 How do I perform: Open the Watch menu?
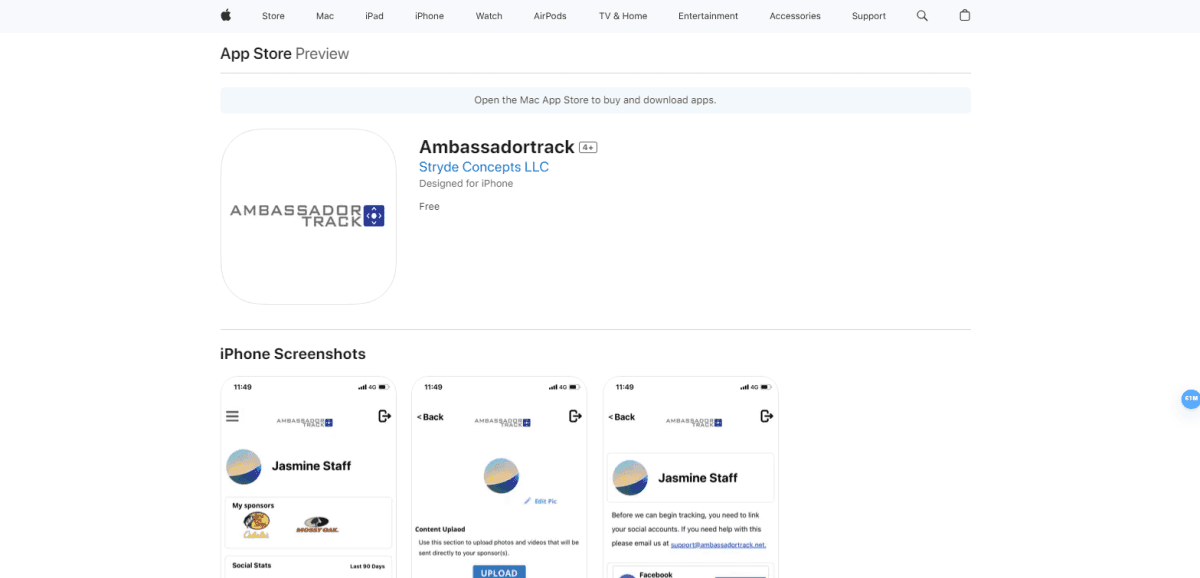point(489,16)
